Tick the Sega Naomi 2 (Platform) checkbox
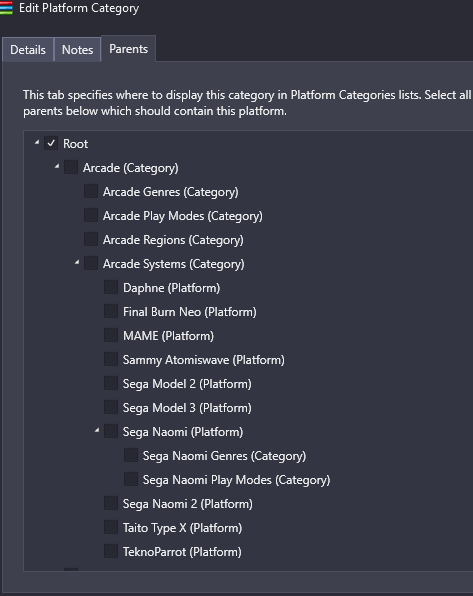 click(x=111, y=503)
